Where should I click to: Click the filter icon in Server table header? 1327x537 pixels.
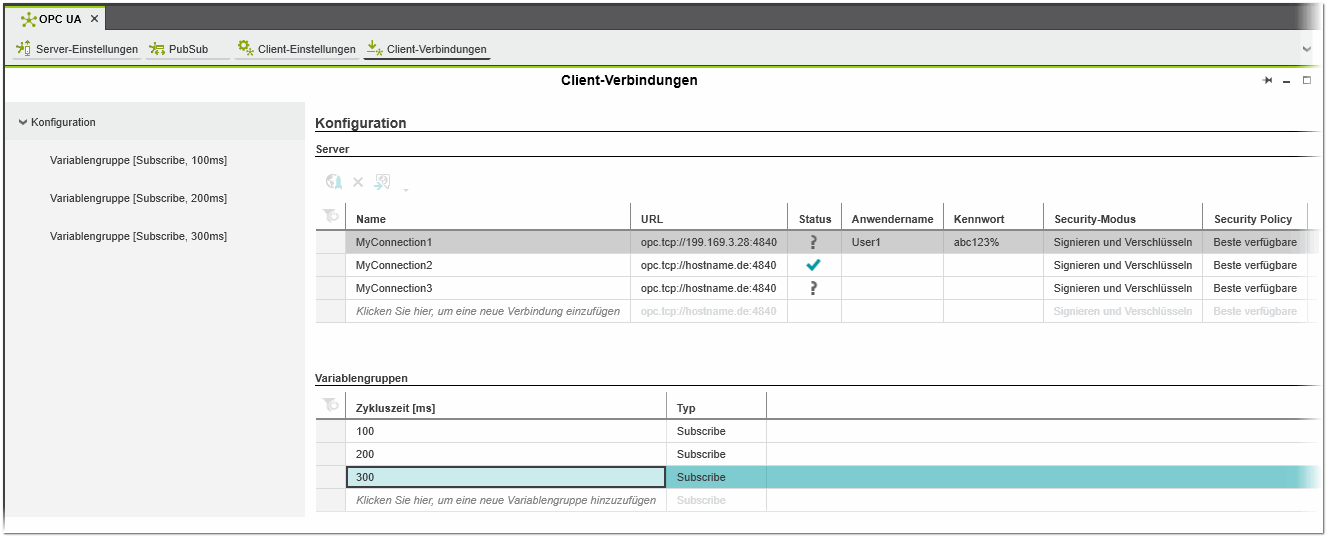(329, 216)
